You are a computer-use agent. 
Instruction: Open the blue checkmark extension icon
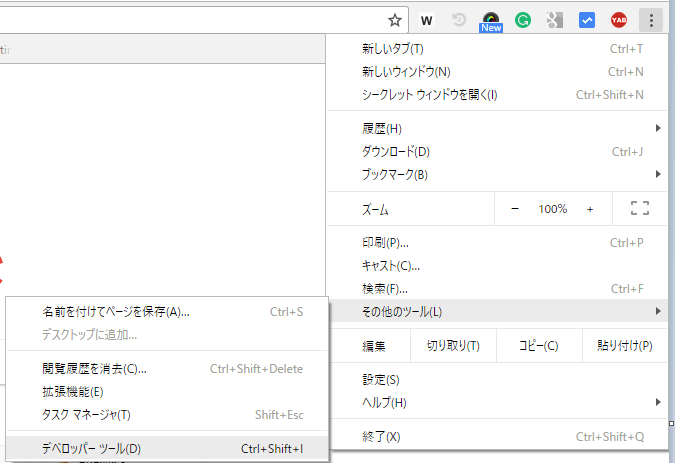click(x=586, y=19)
